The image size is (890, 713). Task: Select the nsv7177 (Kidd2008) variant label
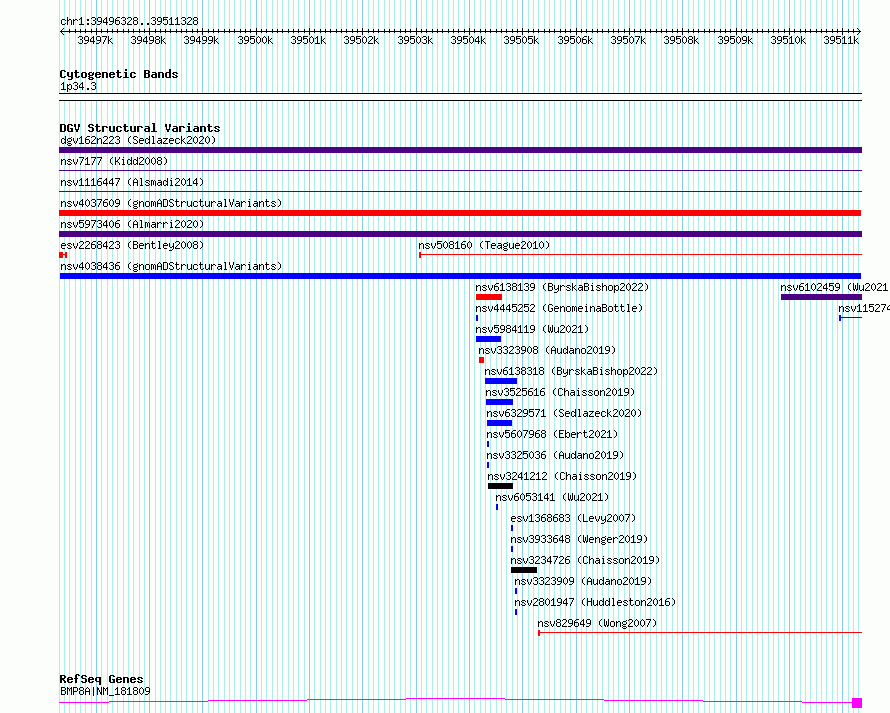[x=114, y=161]
